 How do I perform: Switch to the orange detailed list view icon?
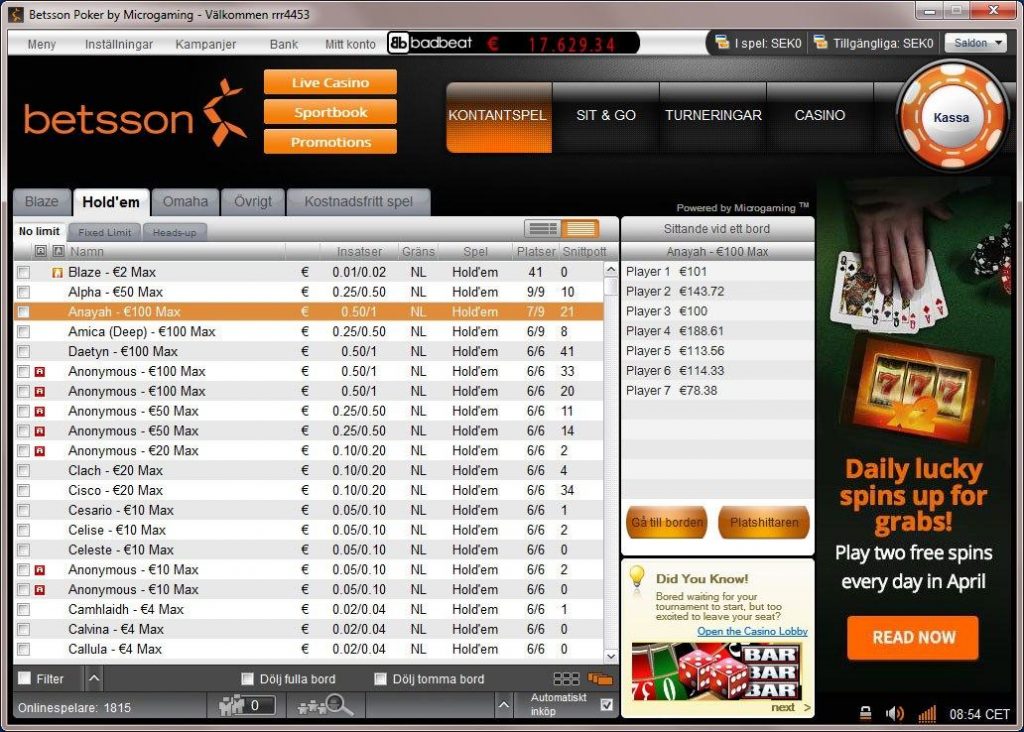tap(581, 229)
